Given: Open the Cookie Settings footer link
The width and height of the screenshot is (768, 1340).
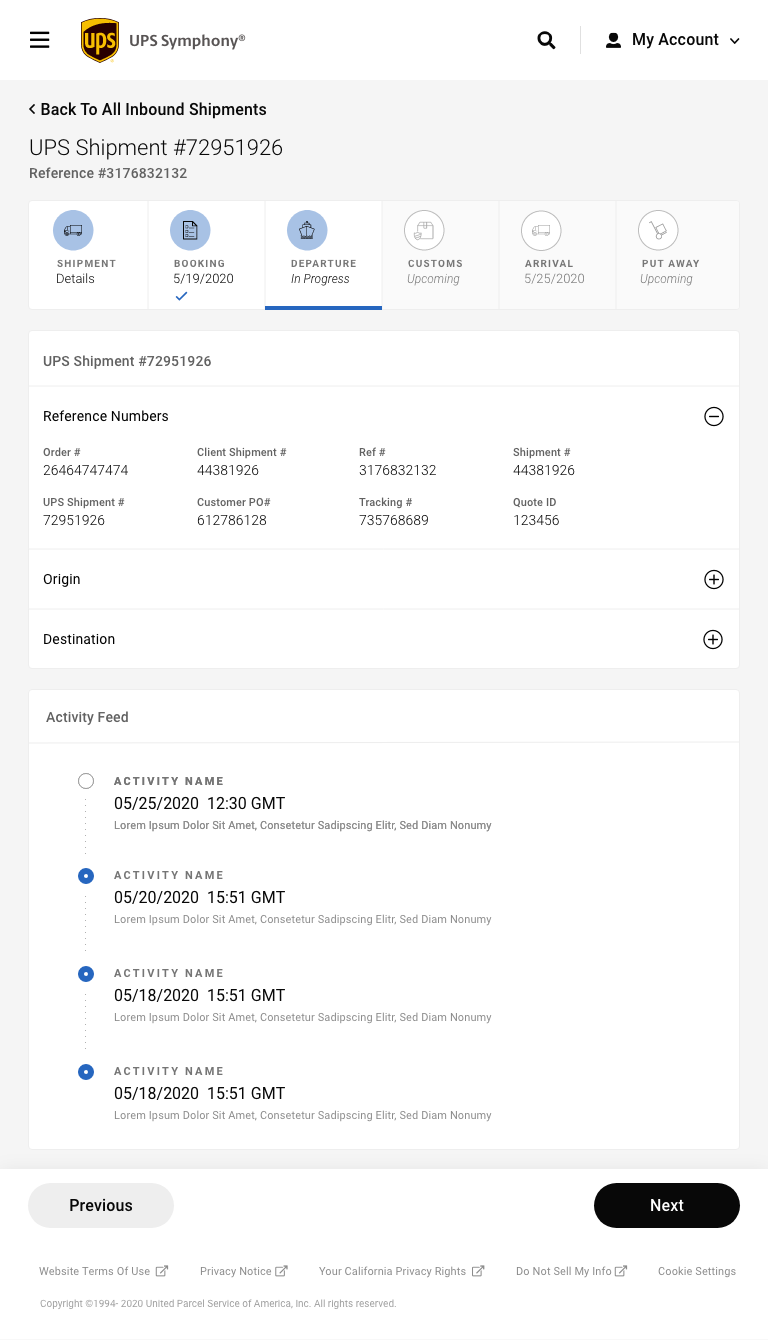Looking at the screenshot, I should pos(696,1271).
